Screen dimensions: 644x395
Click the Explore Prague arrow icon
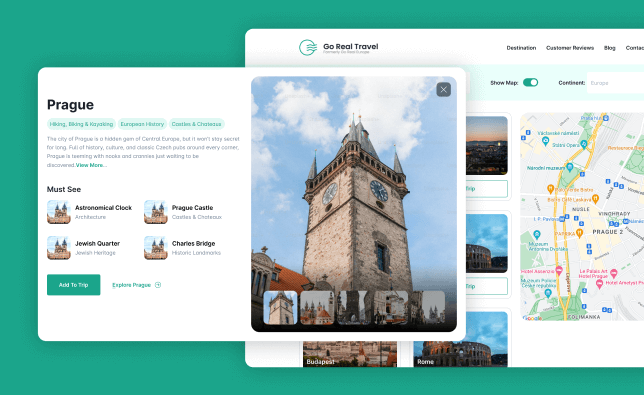(158, 285)
